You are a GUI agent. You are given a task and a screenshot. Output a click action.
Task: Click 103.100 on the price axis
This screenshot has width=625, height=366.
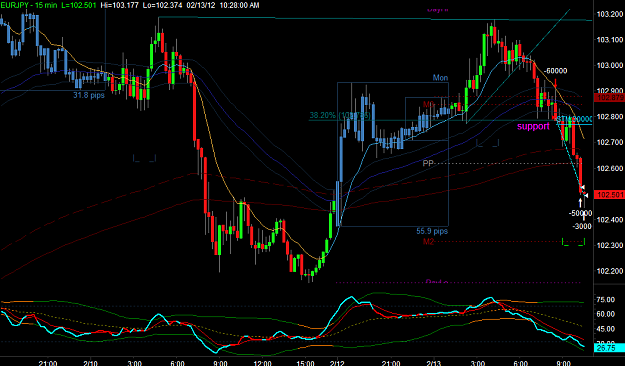point(609,40)
